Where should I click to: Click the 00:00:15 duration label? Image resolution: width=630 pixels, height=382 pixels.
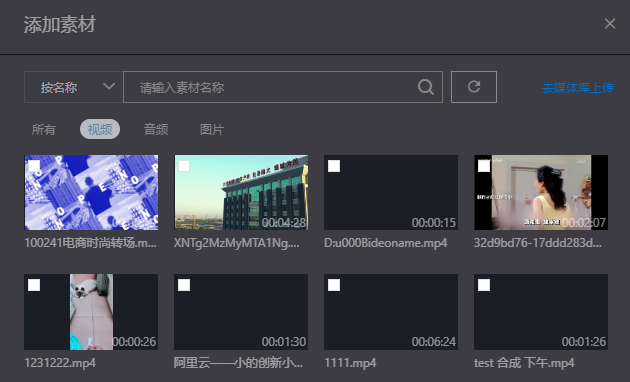(434, 222)
